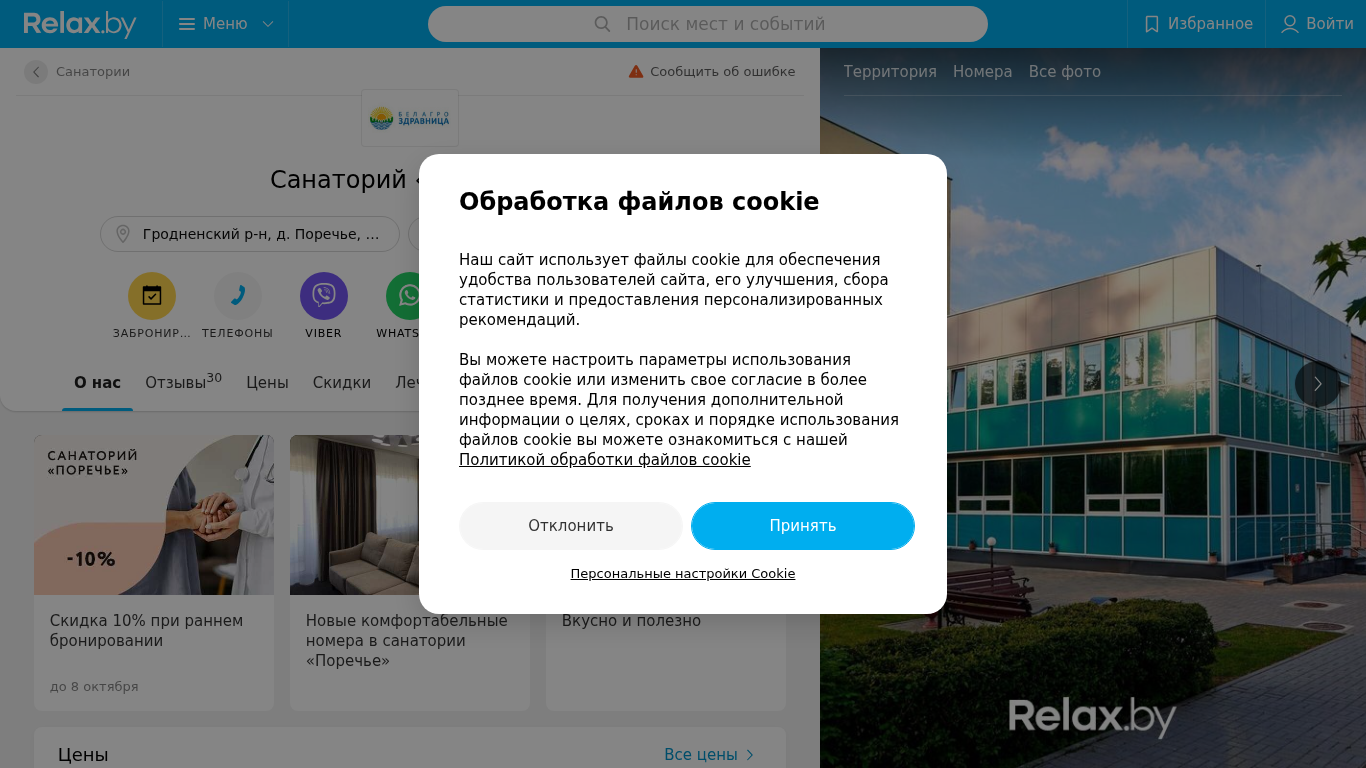The image size is (1366, 768).
Task: Click the warning icon Сообщить об ошибке
Action: pyautogui.click(x=636, y=72)
